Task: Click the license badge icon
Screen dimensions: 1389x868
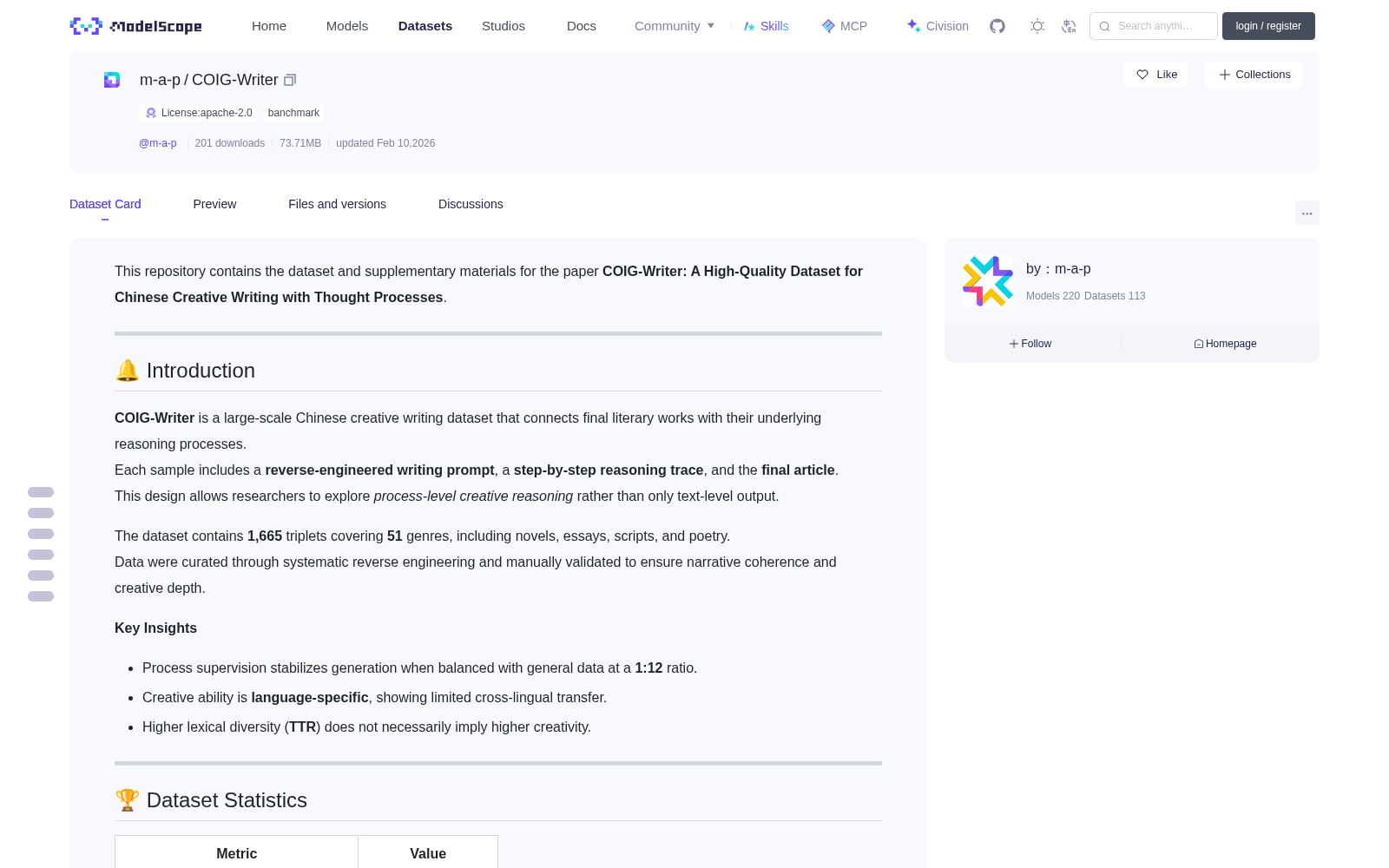Action: coord(151,113)
